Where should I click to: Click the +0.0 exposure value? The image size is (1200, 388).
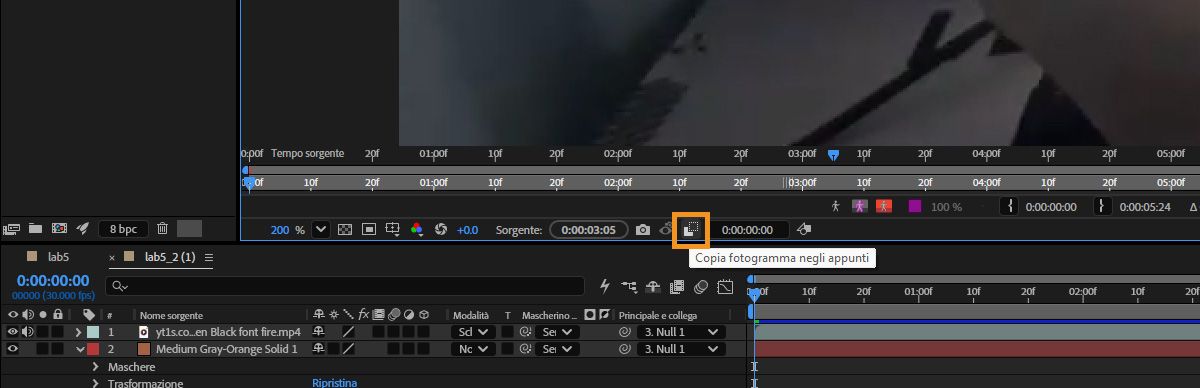467,230
